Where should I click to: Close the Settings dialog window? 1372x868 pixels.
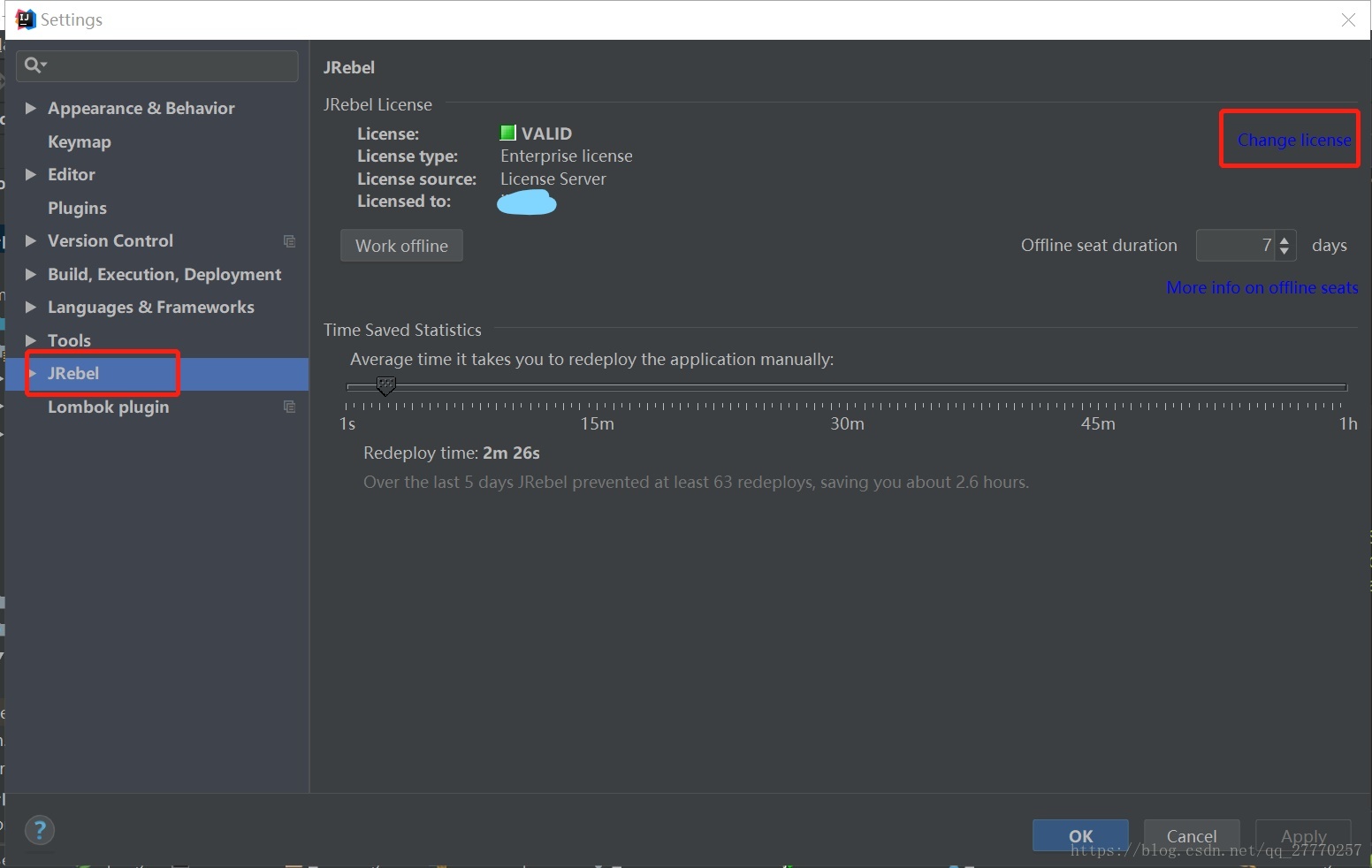point(1348,19)
